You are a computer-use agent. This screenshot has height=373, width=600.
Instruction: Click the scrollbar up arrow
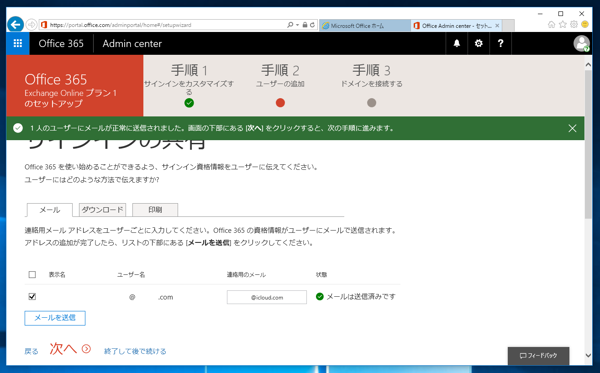point(588,65)
